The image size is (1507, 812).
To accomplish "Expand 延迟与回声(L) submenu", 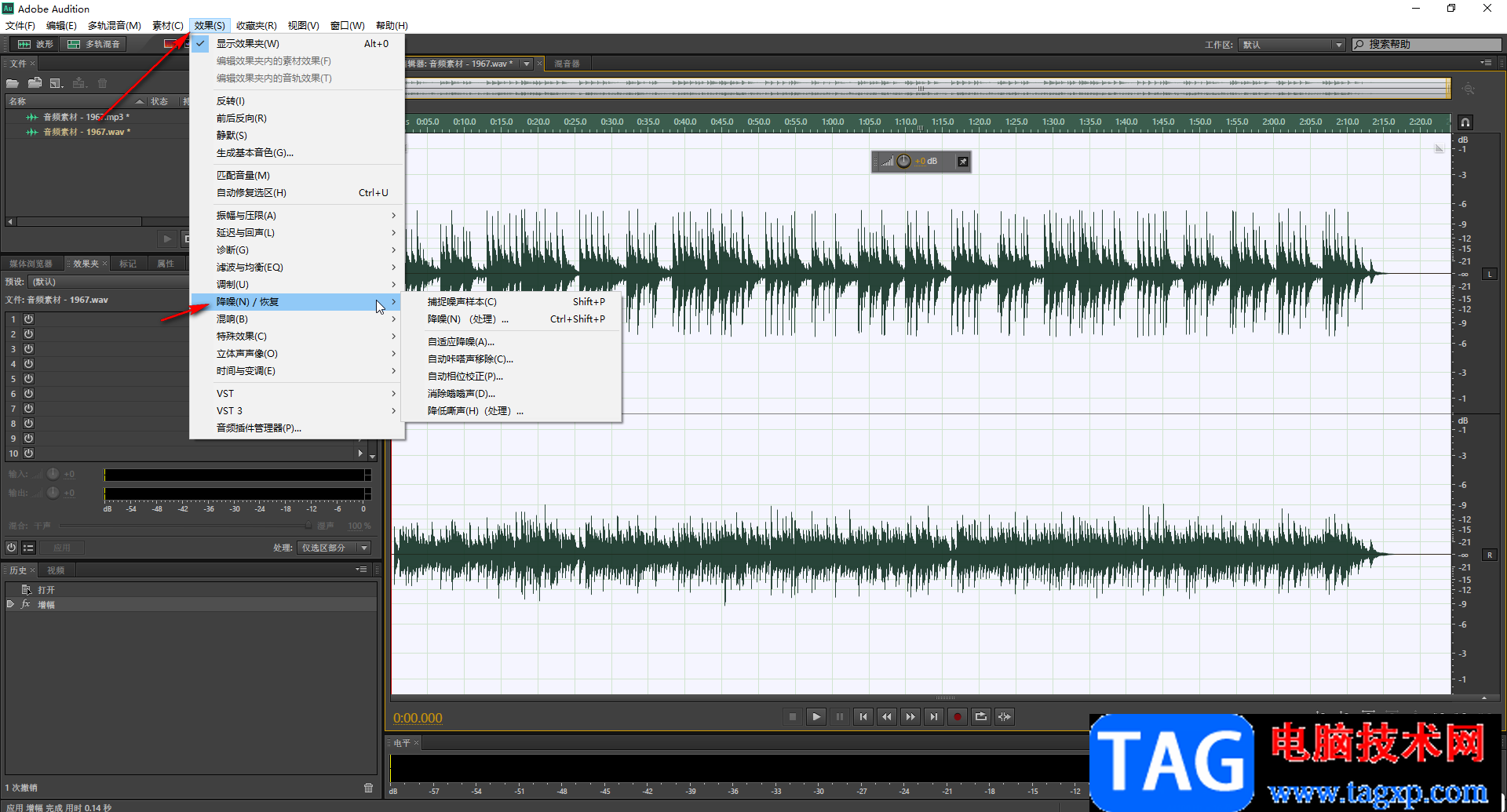I will pyautogui.click(x=297, y=233).
